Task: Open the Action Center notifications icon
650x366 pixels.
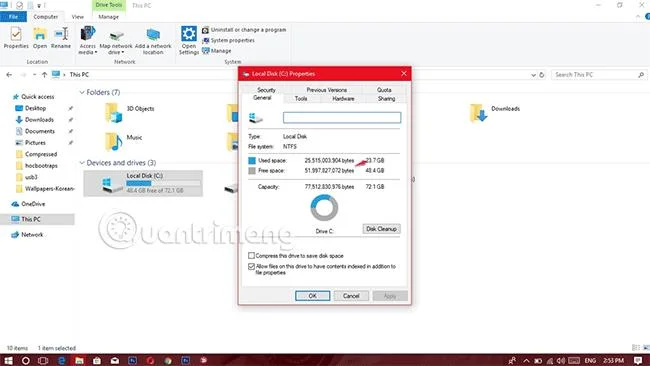Action: click(638, 360)
